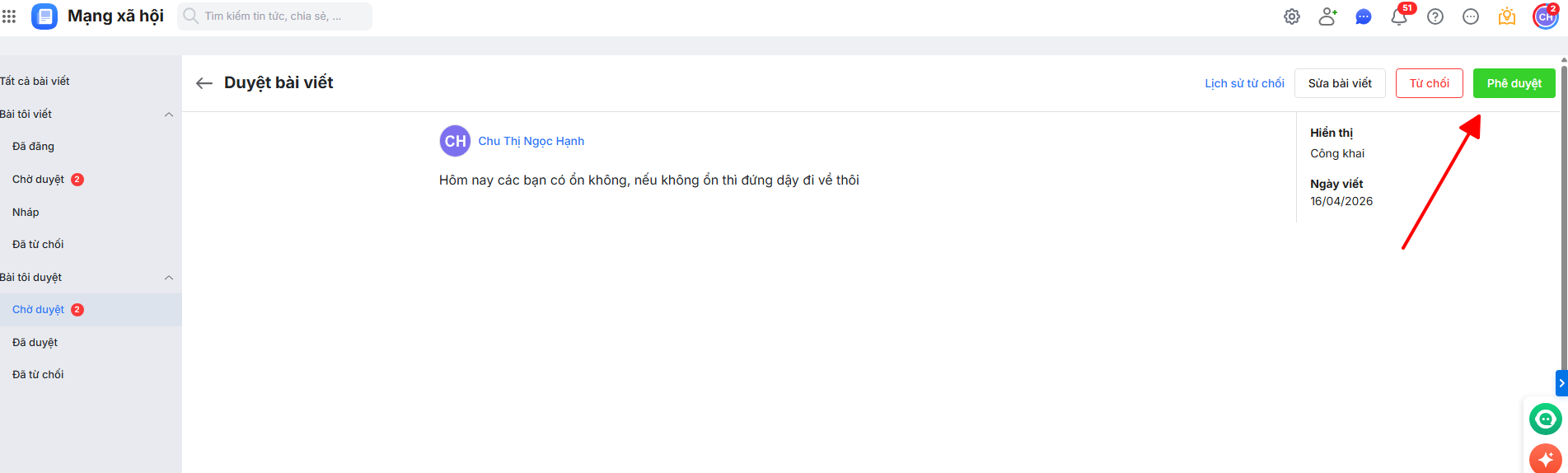The width and height of the screenshot is (1568, 473).
Task: Collapse the 'Bài tôi viết' section
Action: point(169,115)
